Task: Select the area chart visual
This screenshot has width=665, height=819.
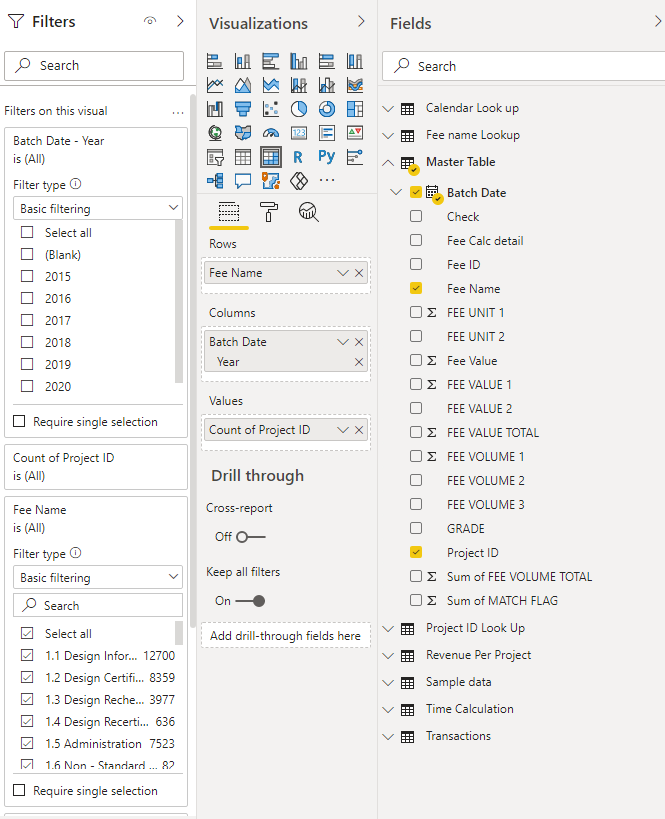Action: click(x=242, y=85)
